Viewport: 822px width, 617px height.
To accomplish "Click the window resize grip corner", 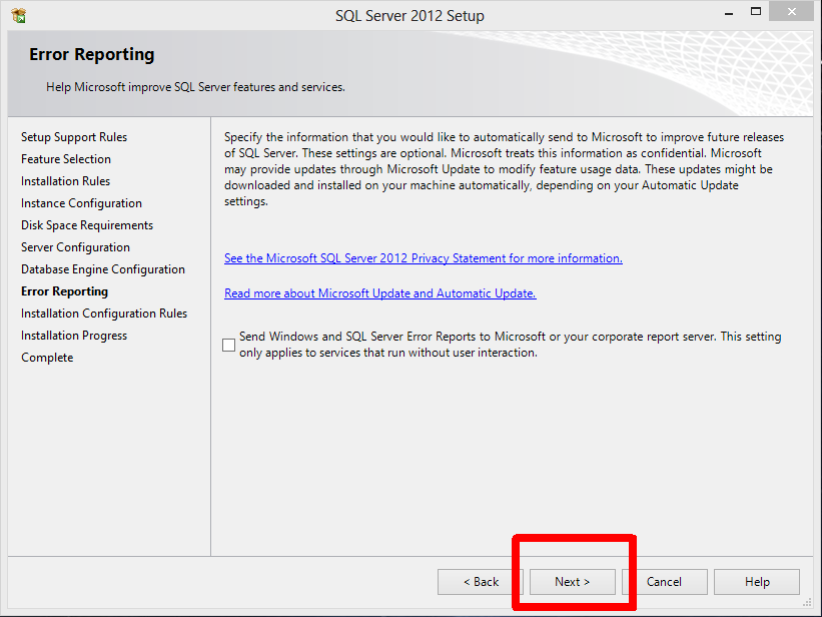I will (x=807, y=603).
